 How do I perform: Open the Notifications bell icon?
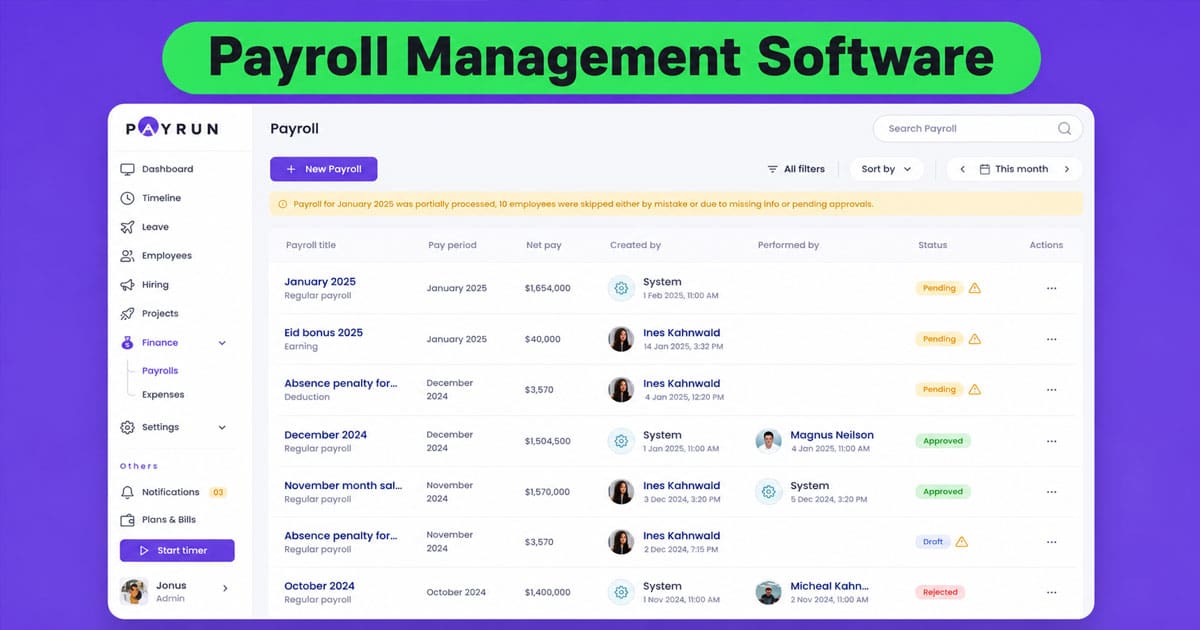(x=127, y=492)
